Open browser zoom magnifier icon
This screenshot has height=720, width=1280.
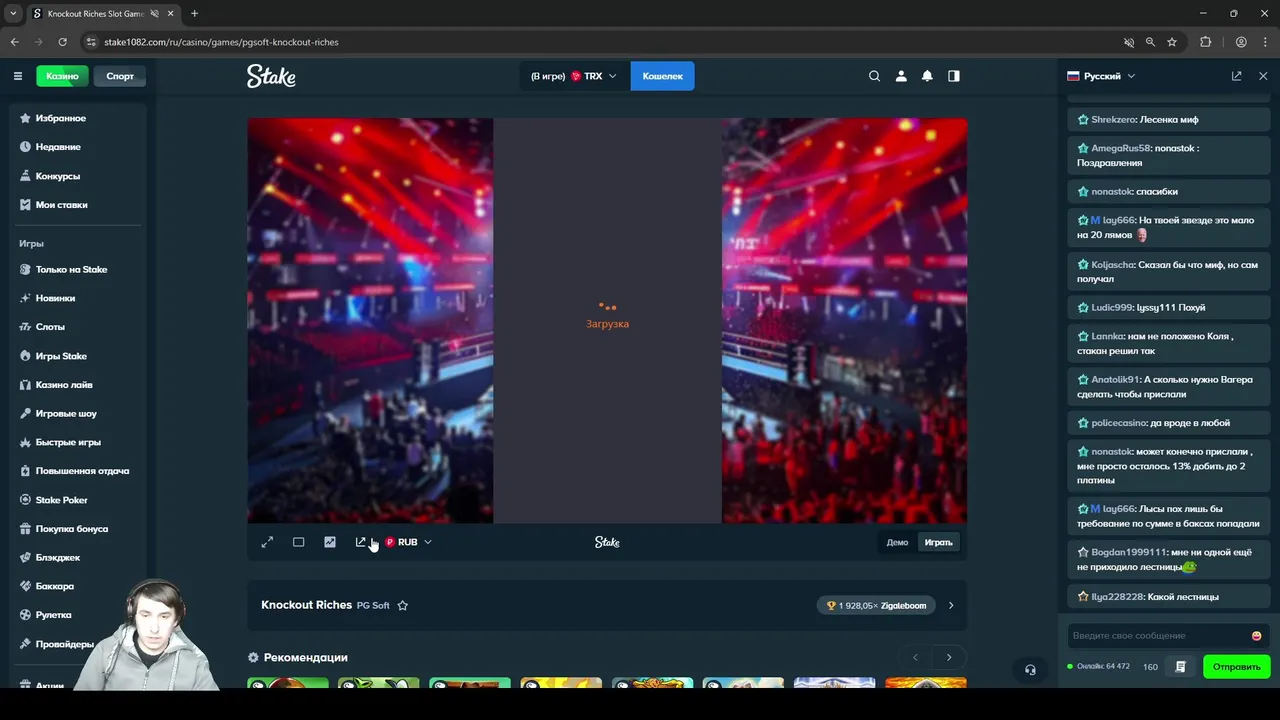1150,42
